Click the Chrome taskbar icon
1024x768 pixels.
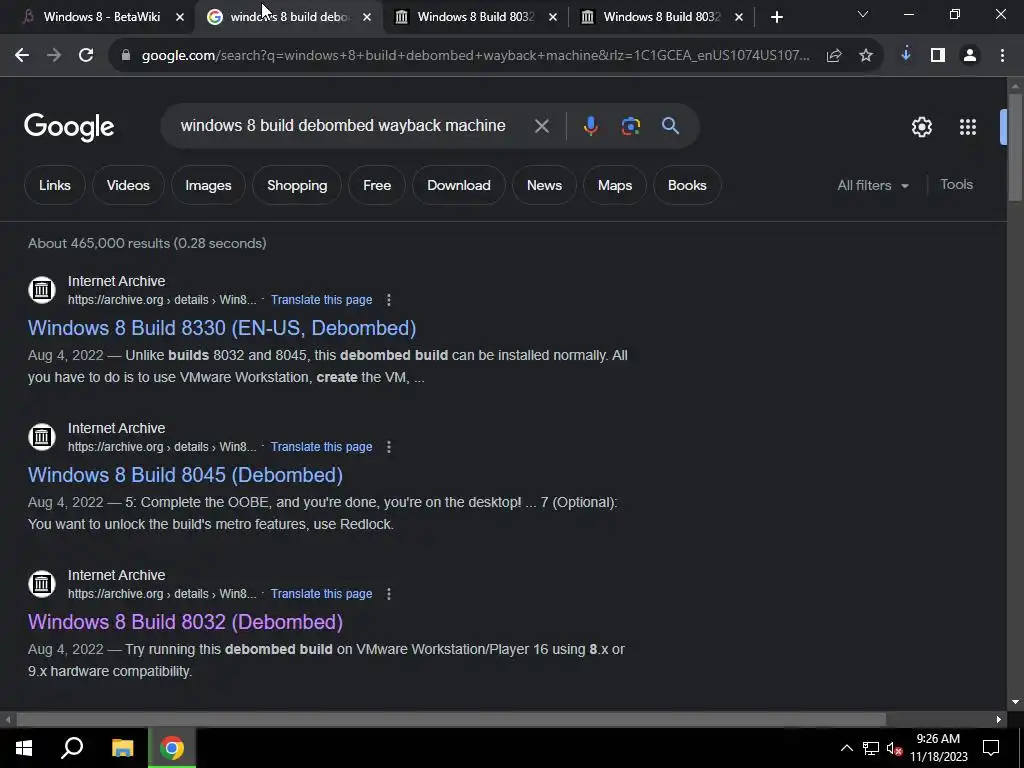tap(172, 748)
